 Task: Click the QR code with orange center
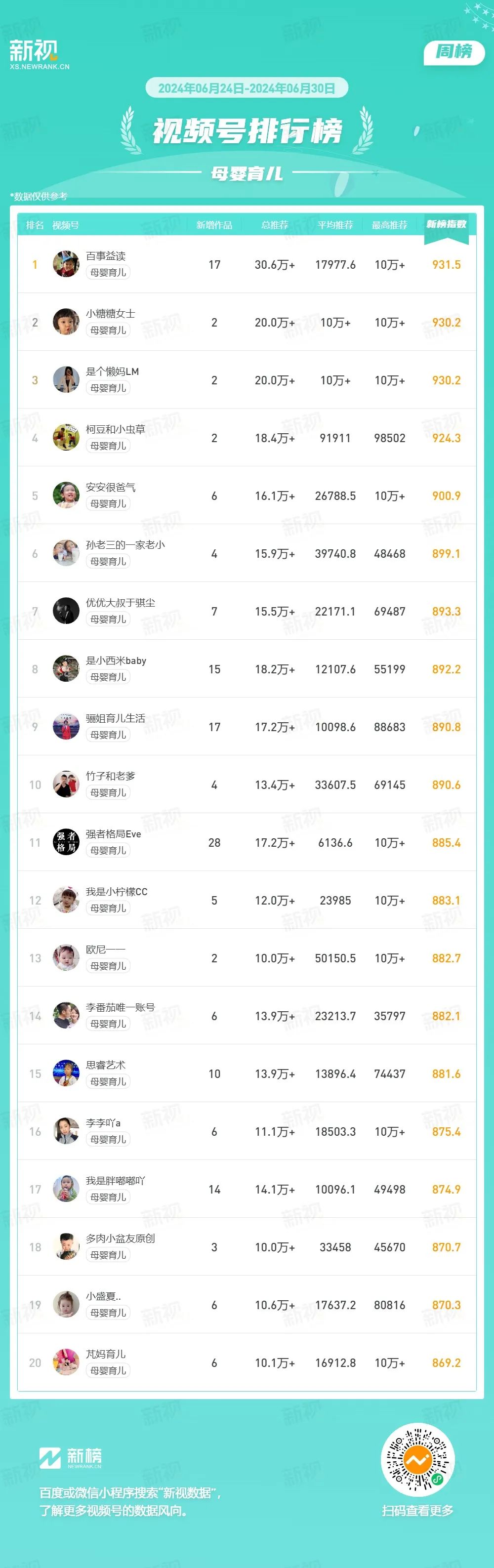pos(417,1460)
